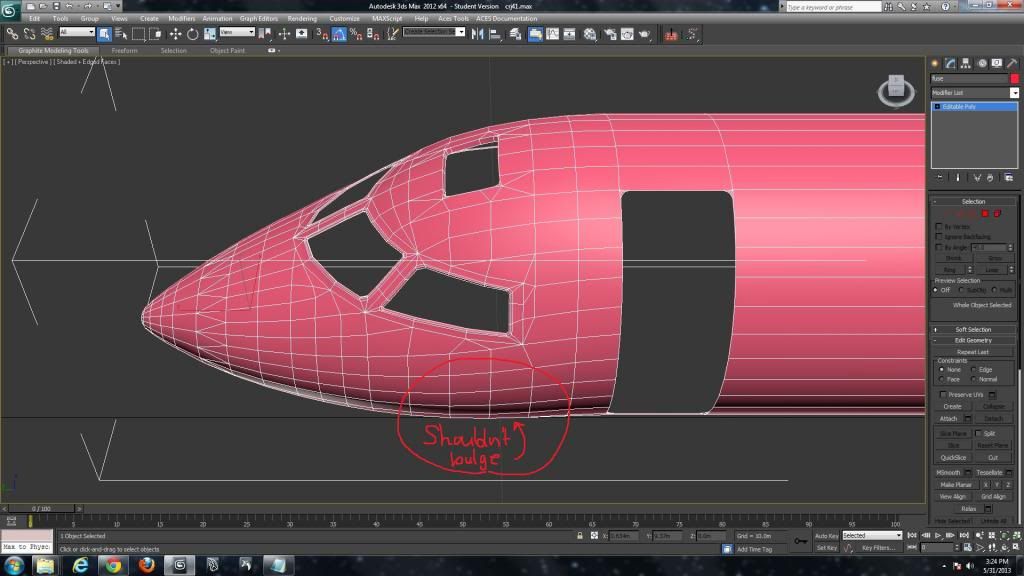1024x576 pixels.
Task: Enable the By Vertex checkbox
Action: (x=938, y=226)
